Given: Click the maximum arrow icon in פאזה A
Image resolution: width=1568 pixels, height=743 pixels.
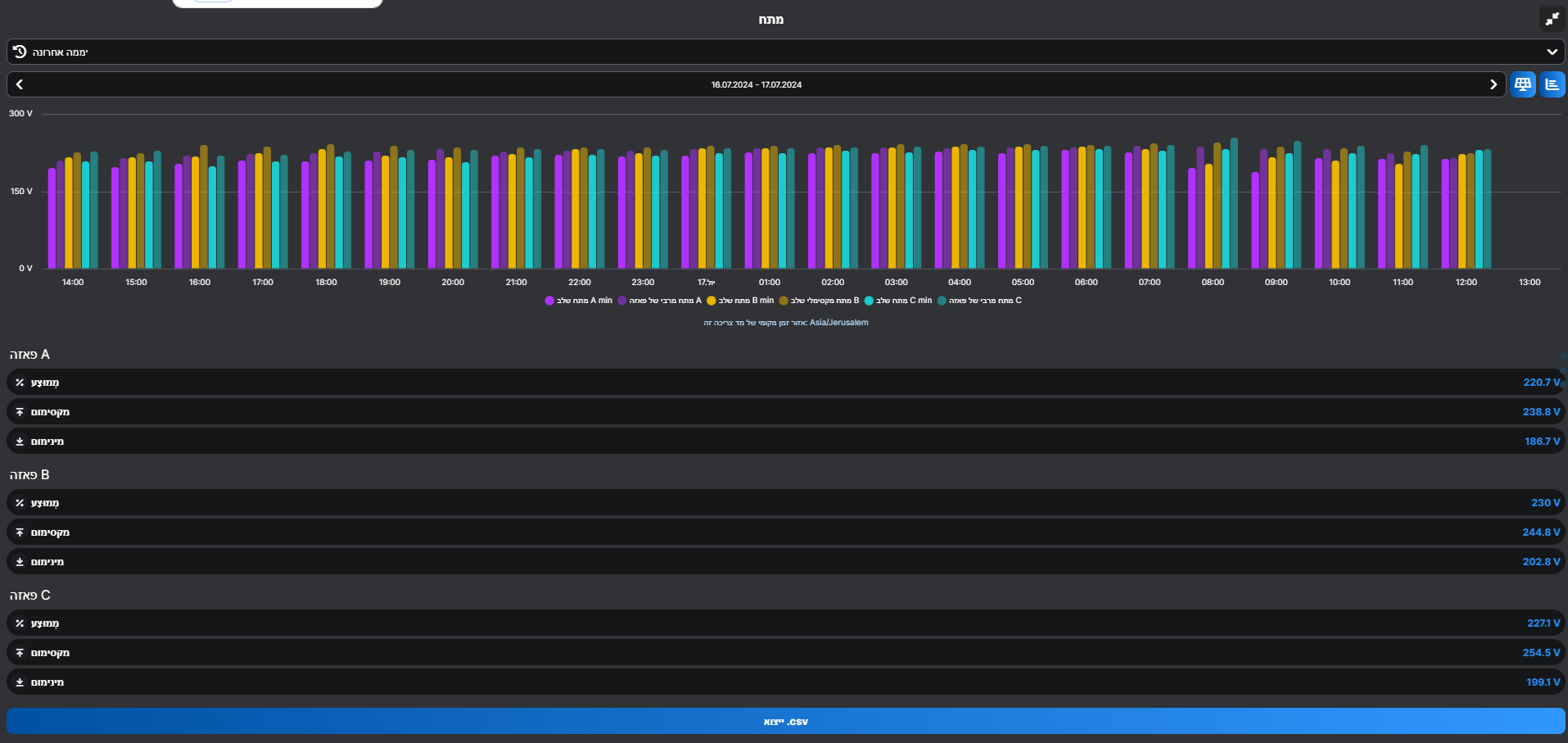Looking at the screenshot, I should [20, 412].
